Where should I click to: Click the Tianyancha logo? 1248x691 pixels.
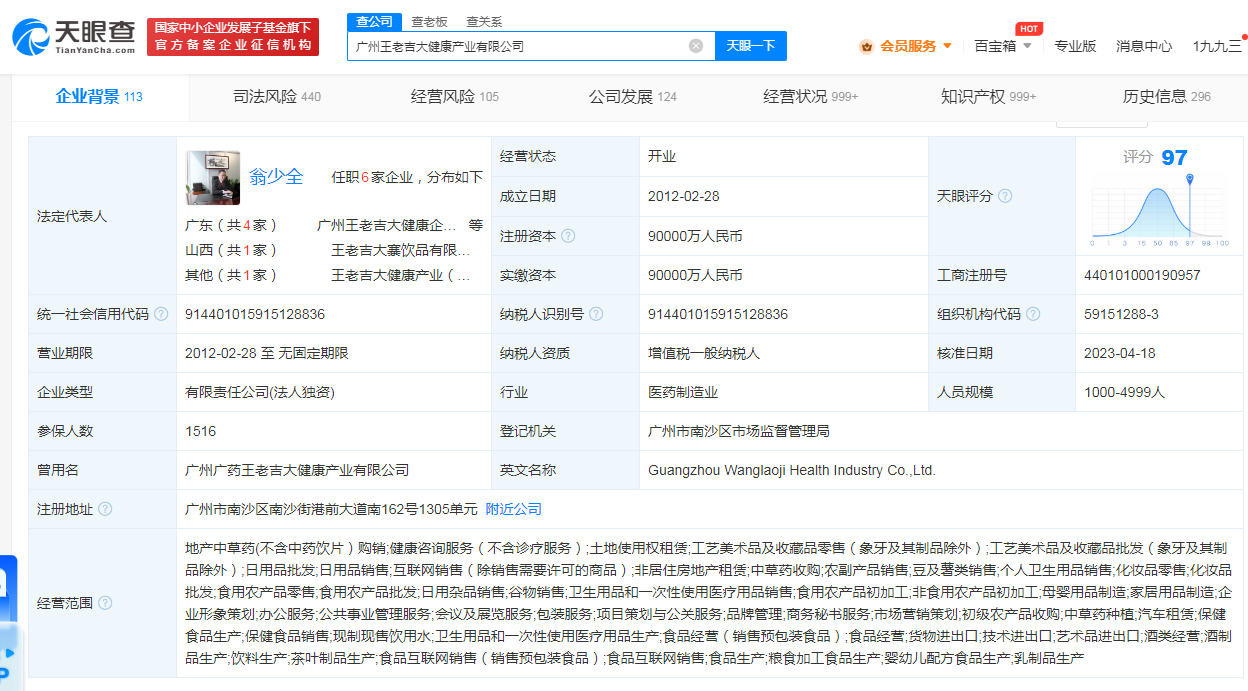coord(75,37)
